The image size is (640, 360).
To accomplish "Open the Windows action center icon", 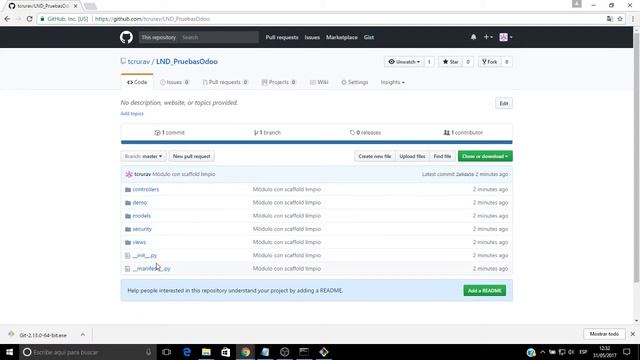I will pos(627,352).
